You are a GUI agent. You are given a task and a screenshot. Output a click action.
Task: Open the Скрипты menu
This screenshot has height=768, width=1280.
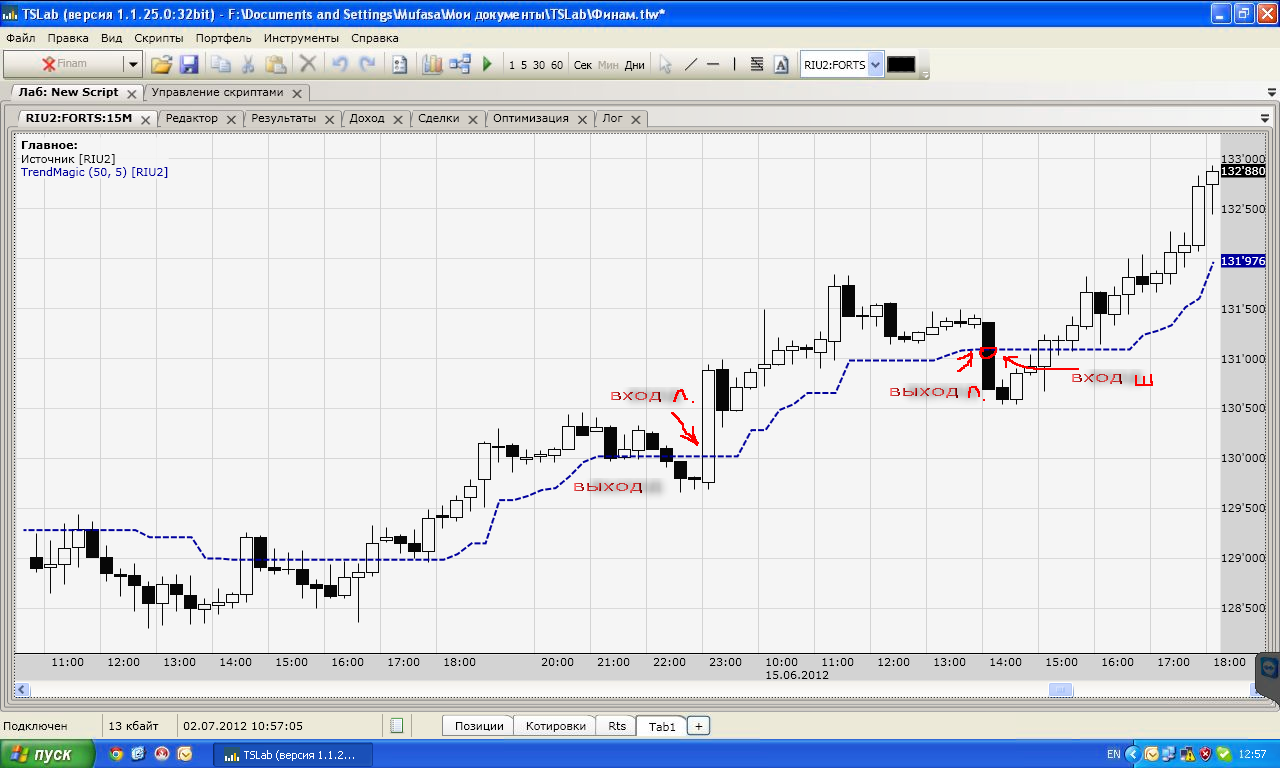click(x=159, y=38)
